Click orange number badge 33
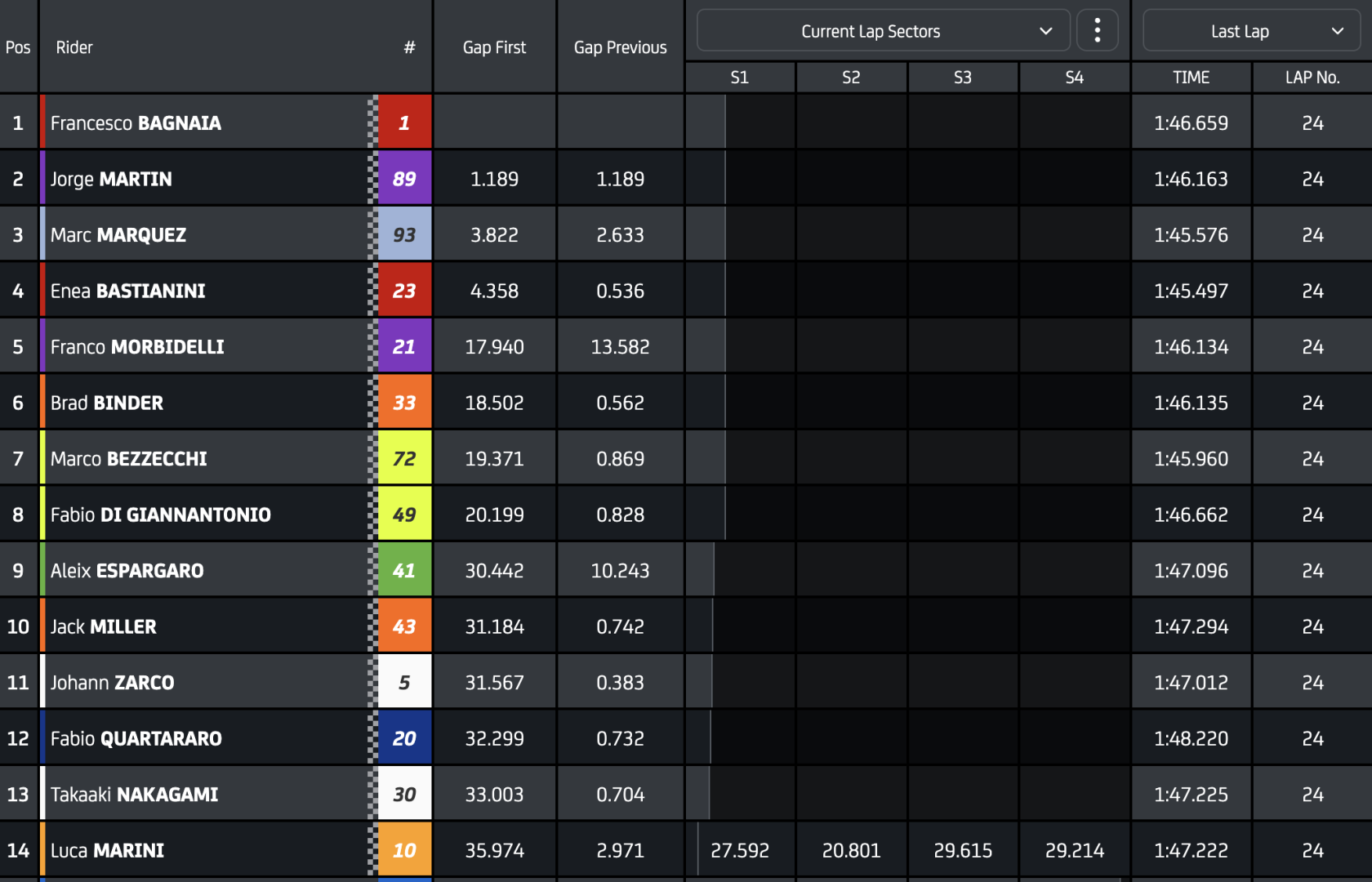1372x882 pixels. (x=404, y=402)
